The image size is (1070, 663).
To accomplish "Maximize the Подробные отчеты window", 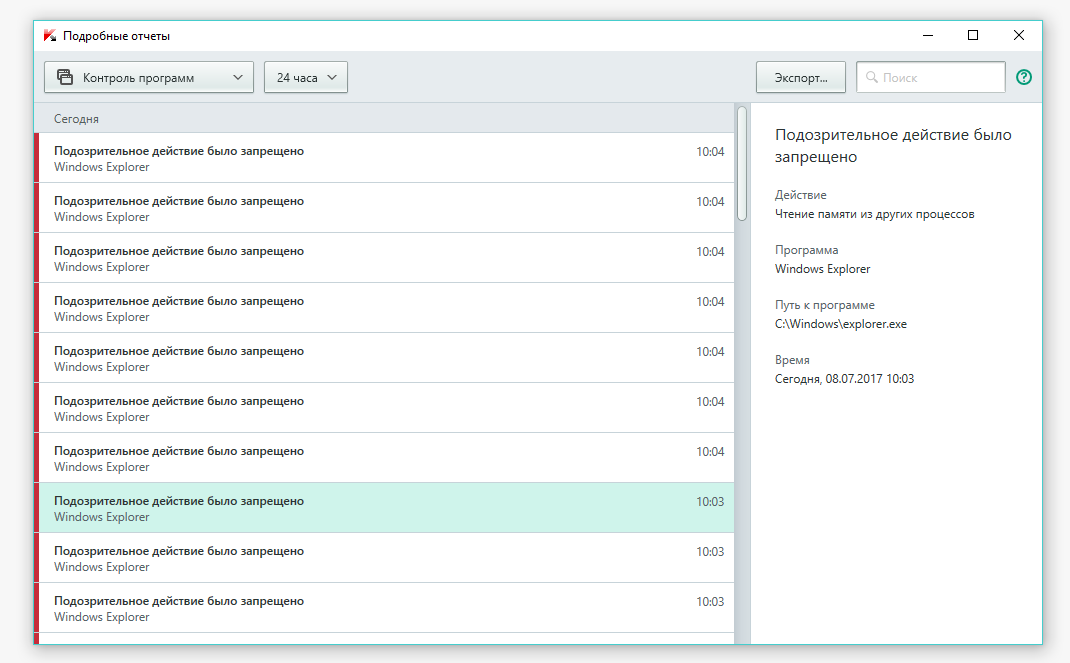I will click(973, 35).
